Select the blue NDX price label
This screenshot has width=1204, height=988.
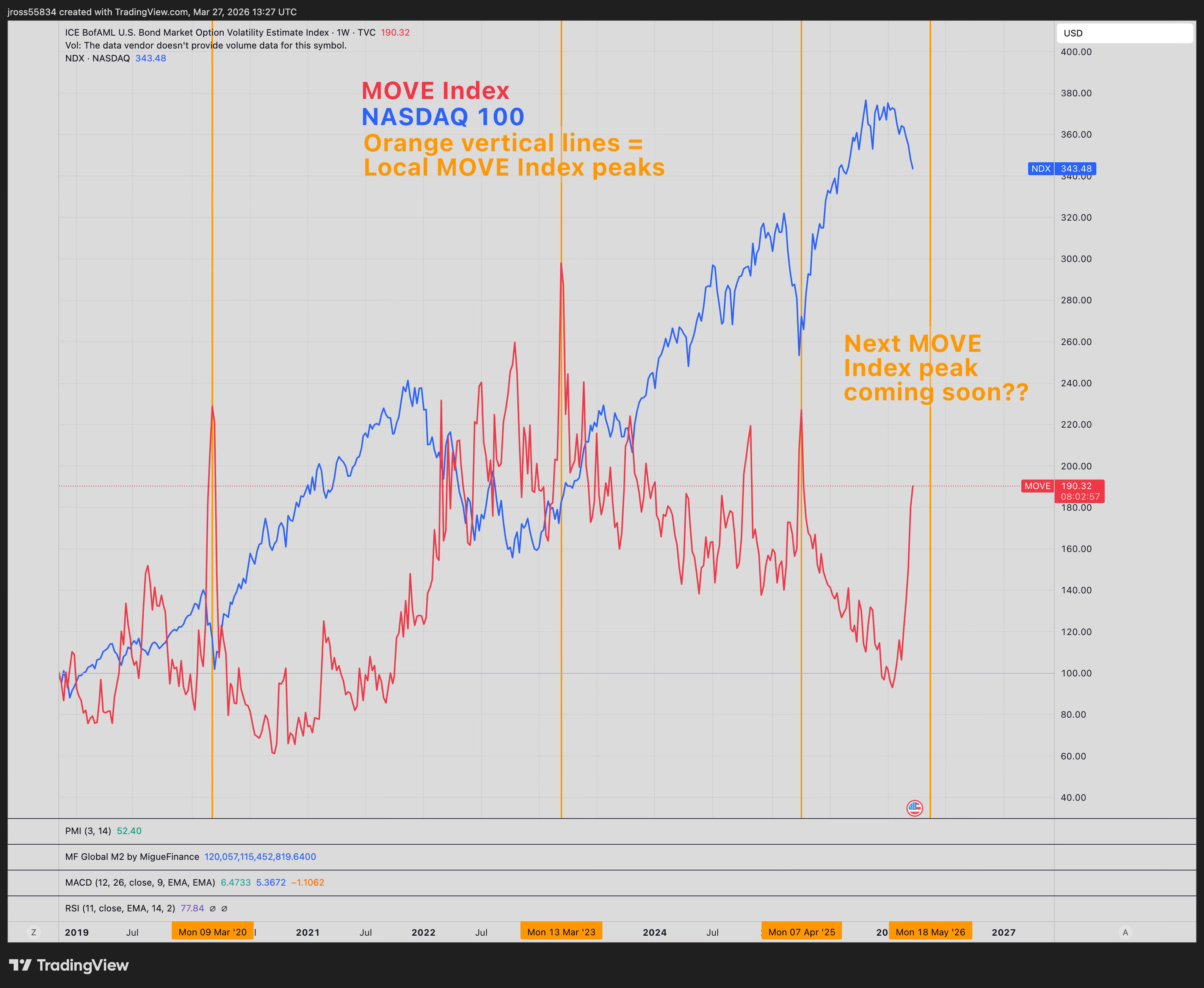pos(1062,168)
